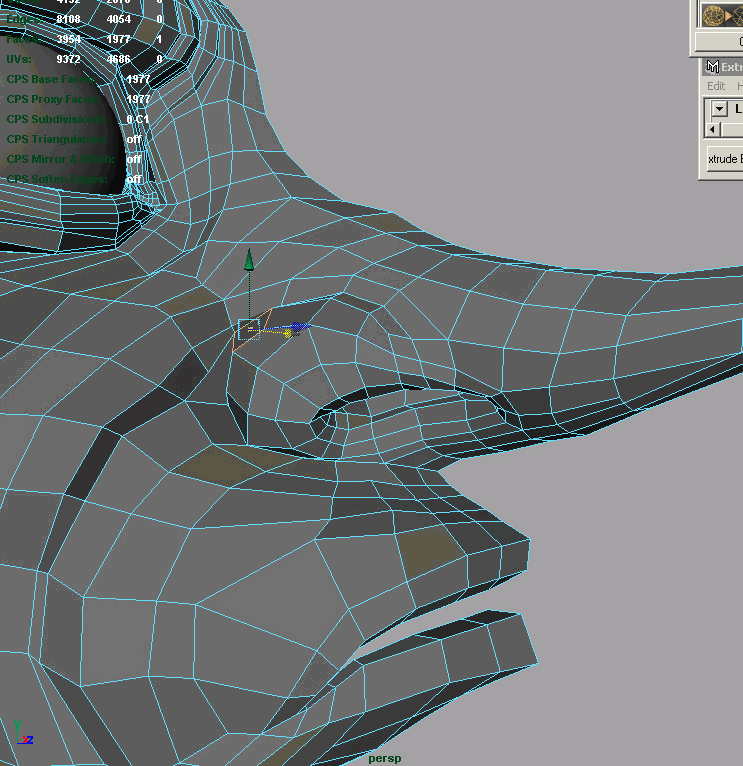Open the dropdown arrow in Extrude window
This screenshot has width=743, height=766.
tap(719, 109)
